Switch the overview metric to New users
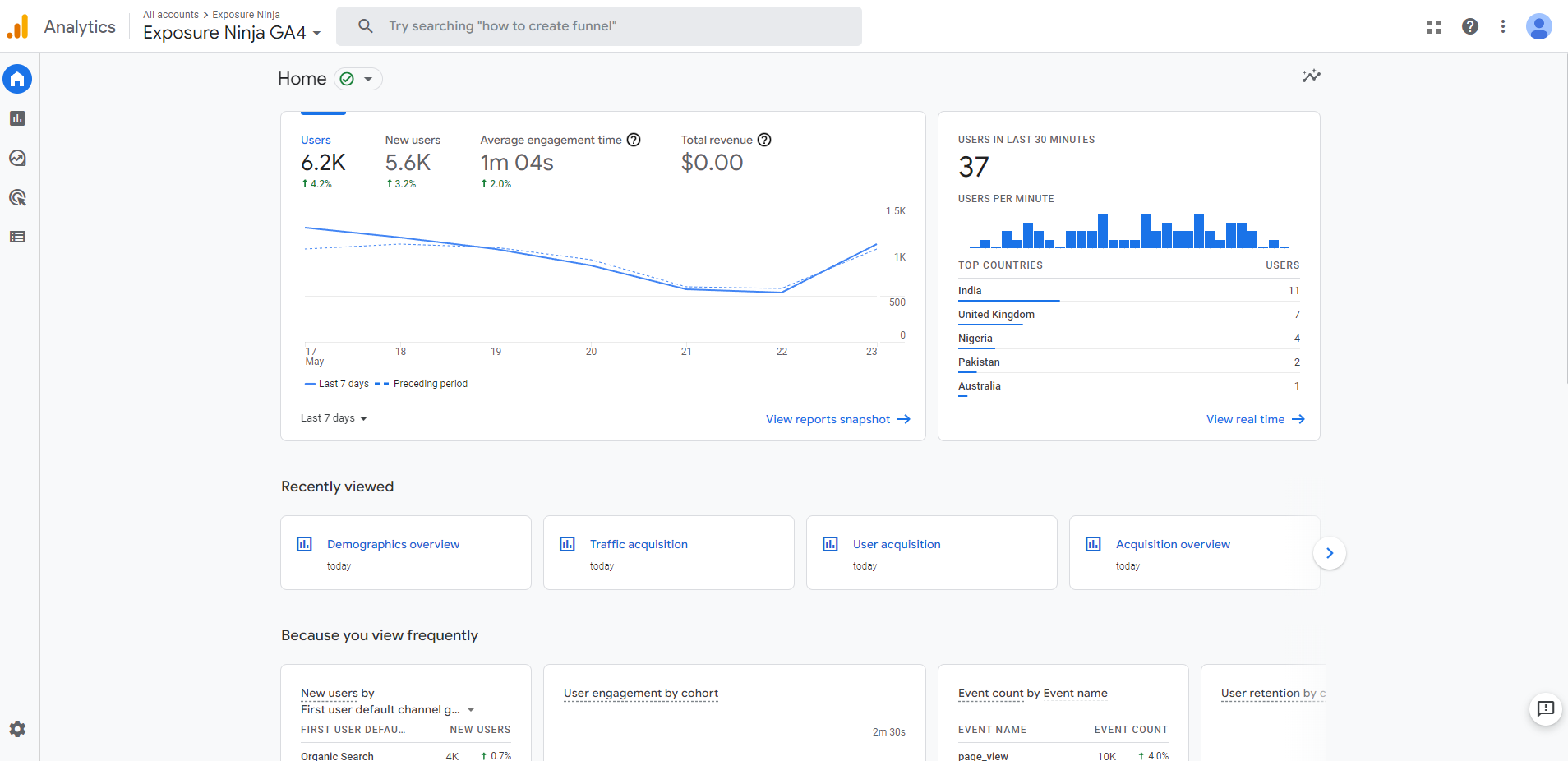 [x=413, y=140]
